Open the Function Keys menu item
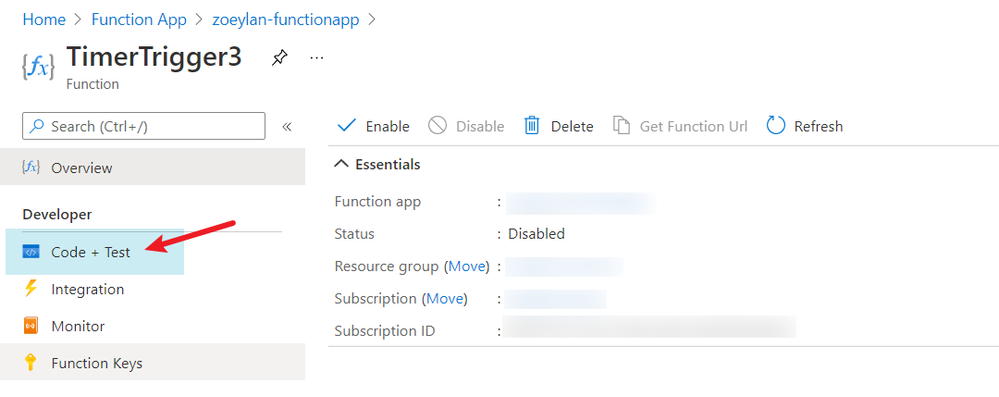 pos(152,363)
